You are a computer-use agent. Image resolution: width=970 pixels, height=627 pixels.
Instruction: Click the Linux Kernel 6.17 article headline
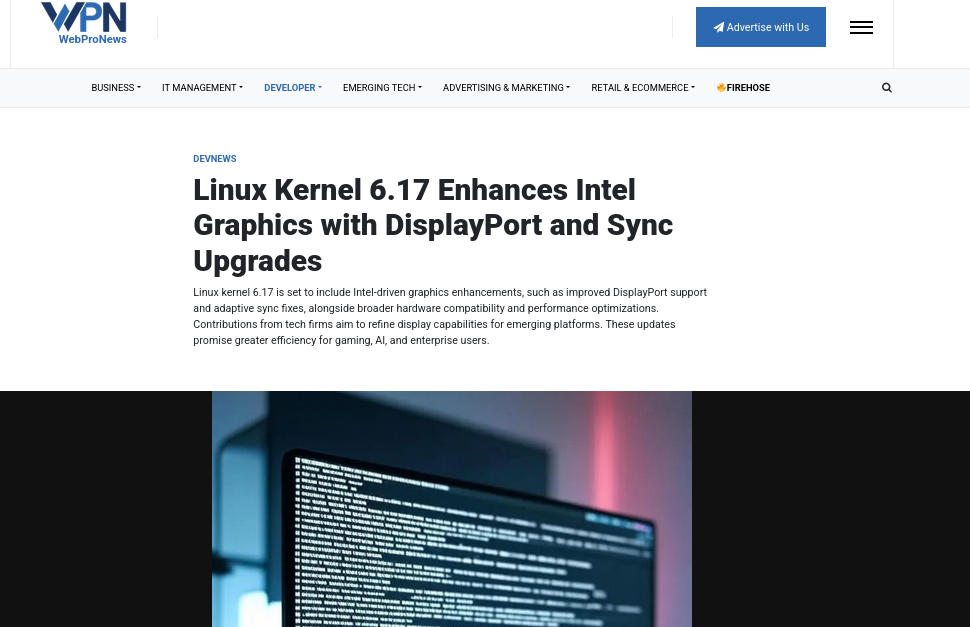433,225
